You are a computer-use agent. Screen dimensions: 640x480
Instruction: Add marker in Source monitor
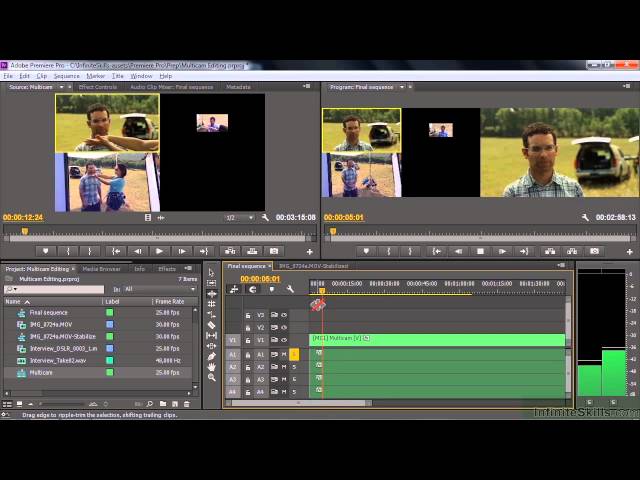click(x=45, y=251)
